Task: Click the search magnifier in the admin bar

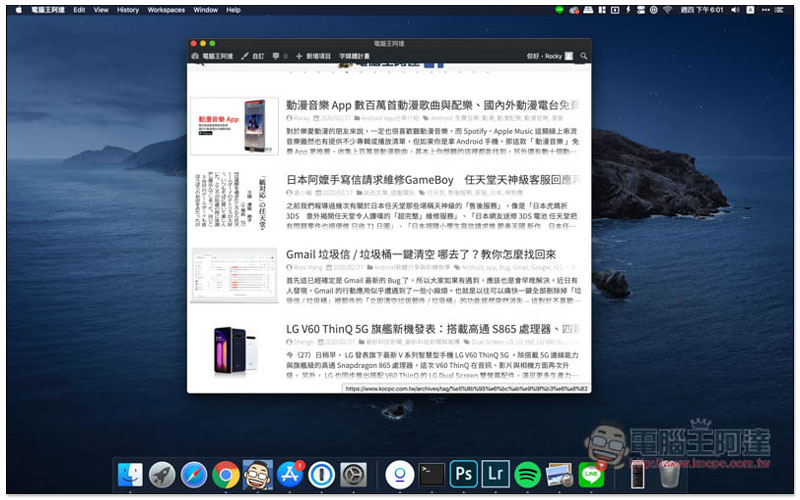Action: 584,57
